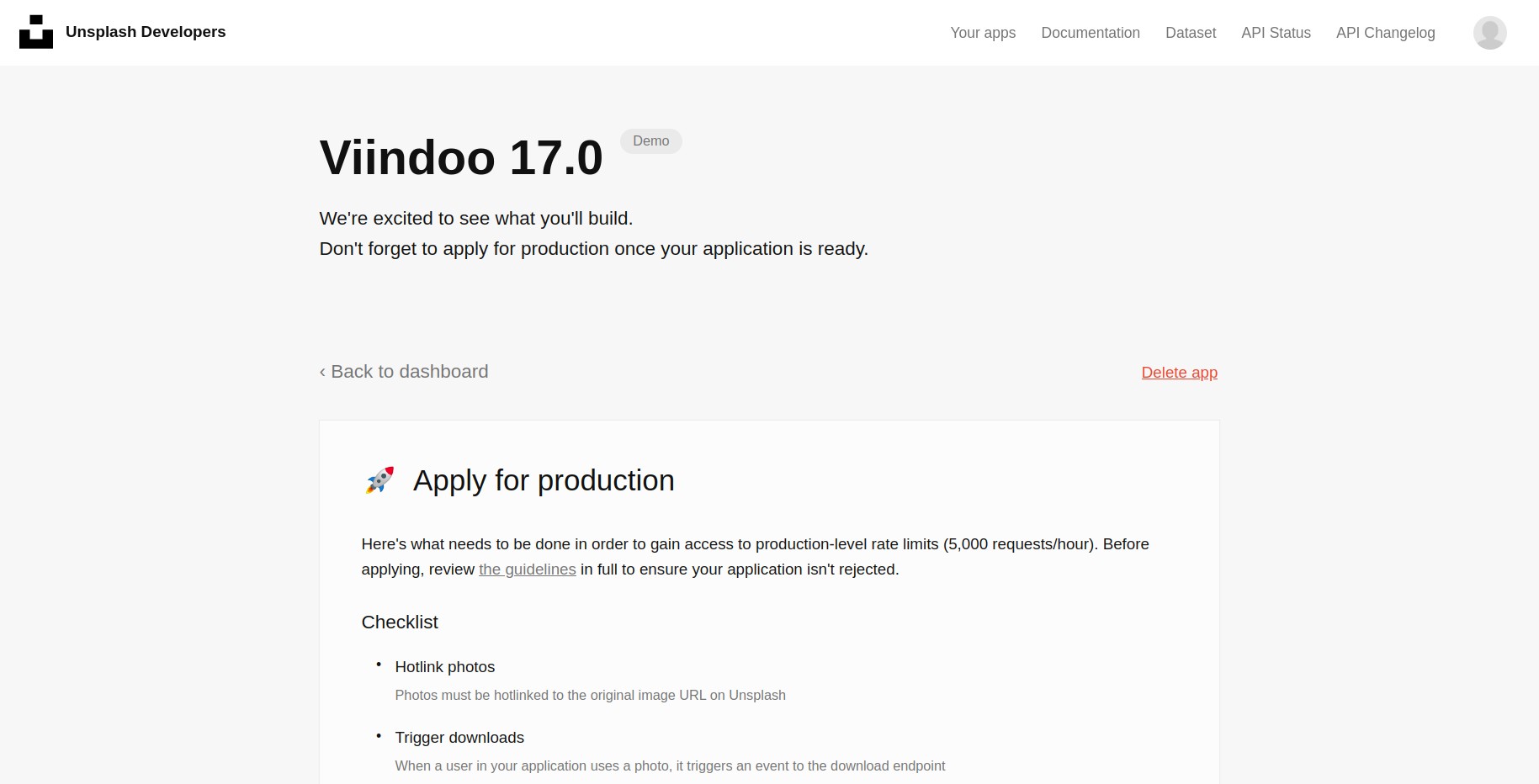Click the back chevron before dashboard link

322,371
